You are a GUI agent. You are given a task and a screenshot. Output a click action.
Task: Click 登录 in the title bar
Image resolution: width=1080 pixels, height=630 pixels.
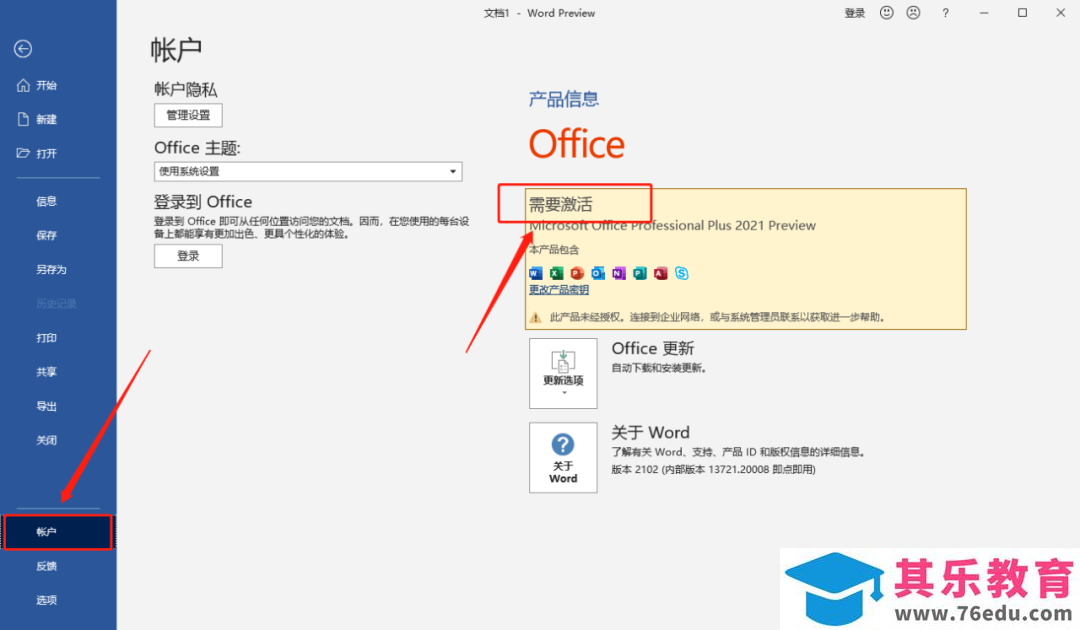click(855, 13)
